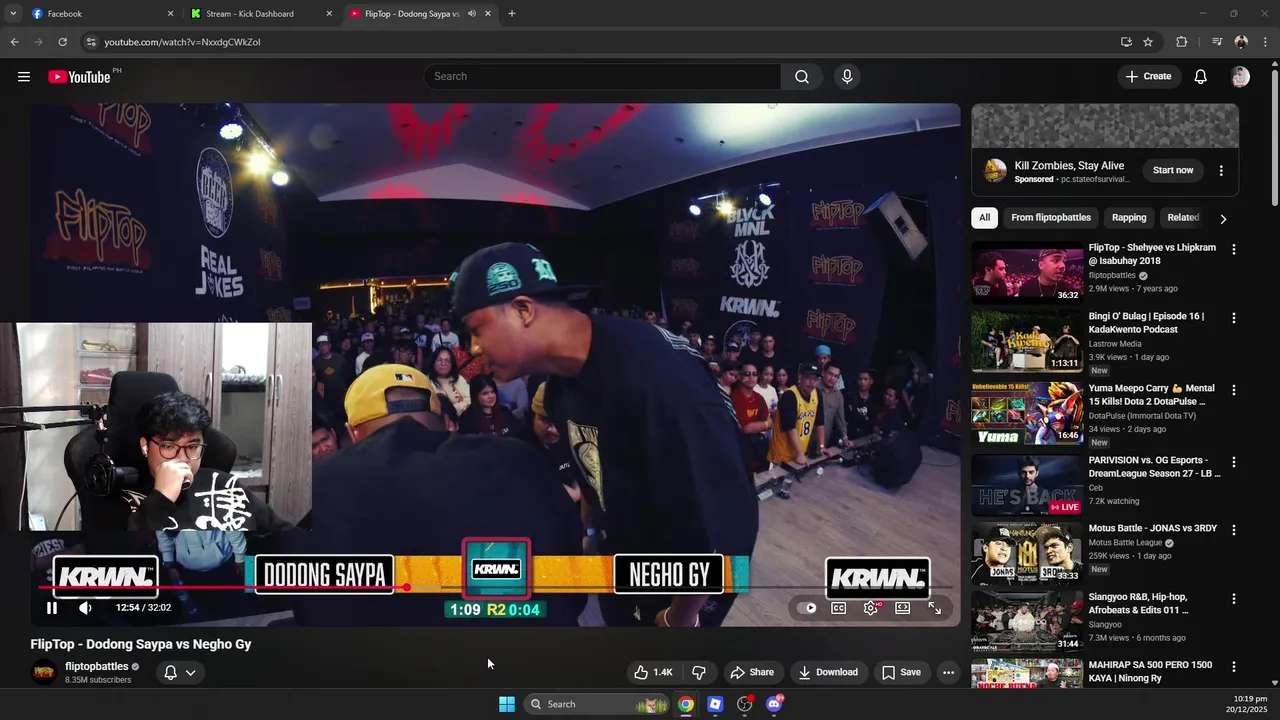
Task: Open fliptopbattles channel avatar
Action: [x=44, y=672]
